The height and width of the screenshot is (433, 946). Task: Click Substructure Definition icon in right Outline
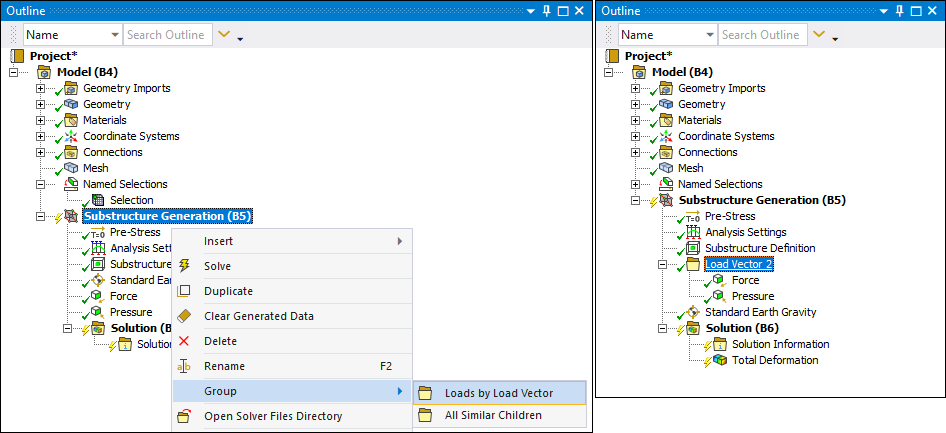click(x=693, y=248)
